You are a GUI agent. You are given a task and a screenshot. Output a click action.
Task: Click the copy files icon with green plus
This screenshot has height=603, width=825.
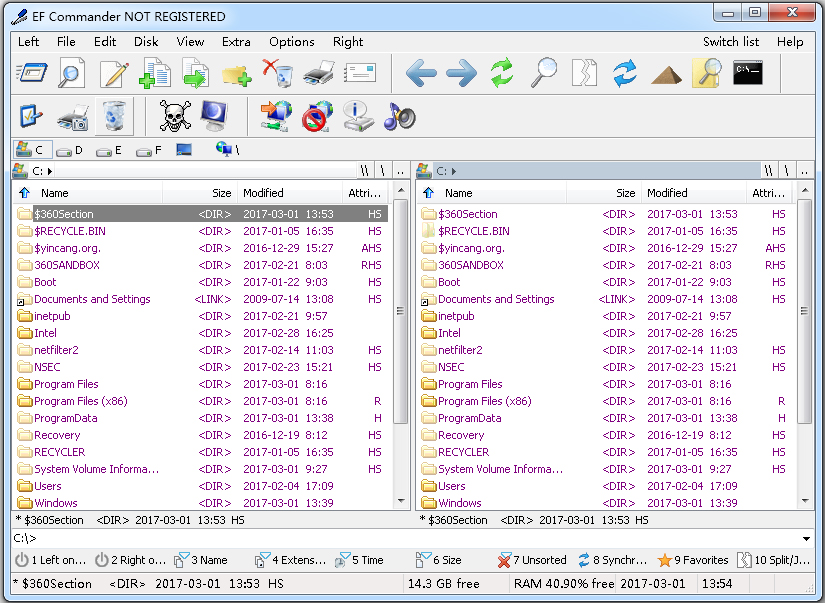(155, 73)
